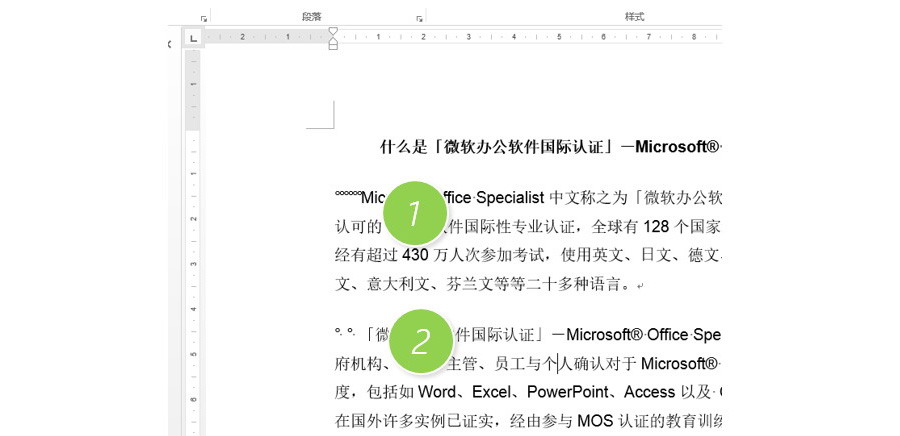The width and height of the screenshot is (900, 436).
Task: Click the 样式 group label
Action: tap(634, 17)
